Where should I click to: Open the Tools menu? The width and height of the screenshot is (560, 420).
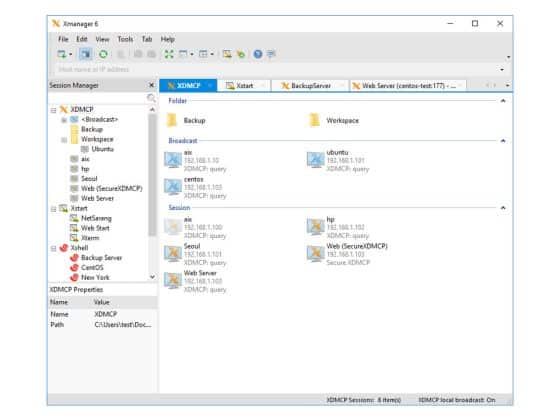point(125,39)
